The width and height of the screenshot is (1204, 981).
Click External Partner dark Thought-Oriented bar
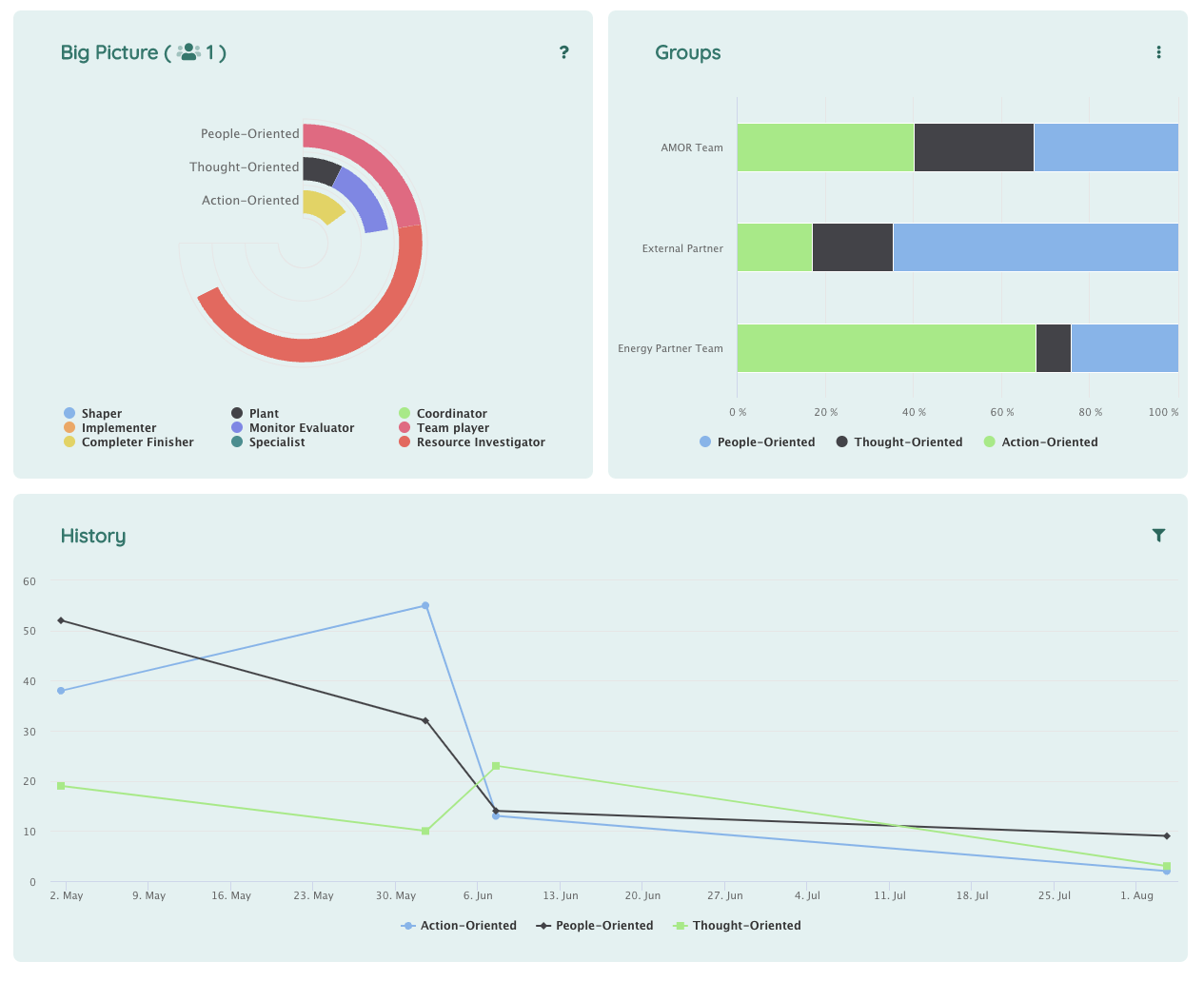click(852, 247)
